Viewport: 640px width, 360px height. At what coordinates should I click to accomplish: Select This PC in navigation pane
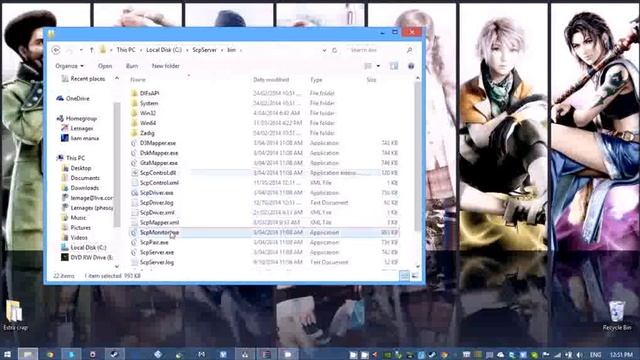coord(71,158)
